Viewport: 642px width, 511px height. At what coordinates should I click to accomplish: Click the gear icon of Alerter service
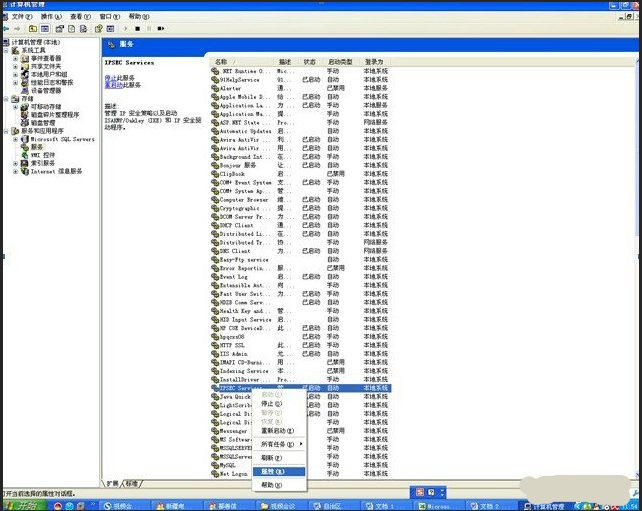[x=215, y=88]
